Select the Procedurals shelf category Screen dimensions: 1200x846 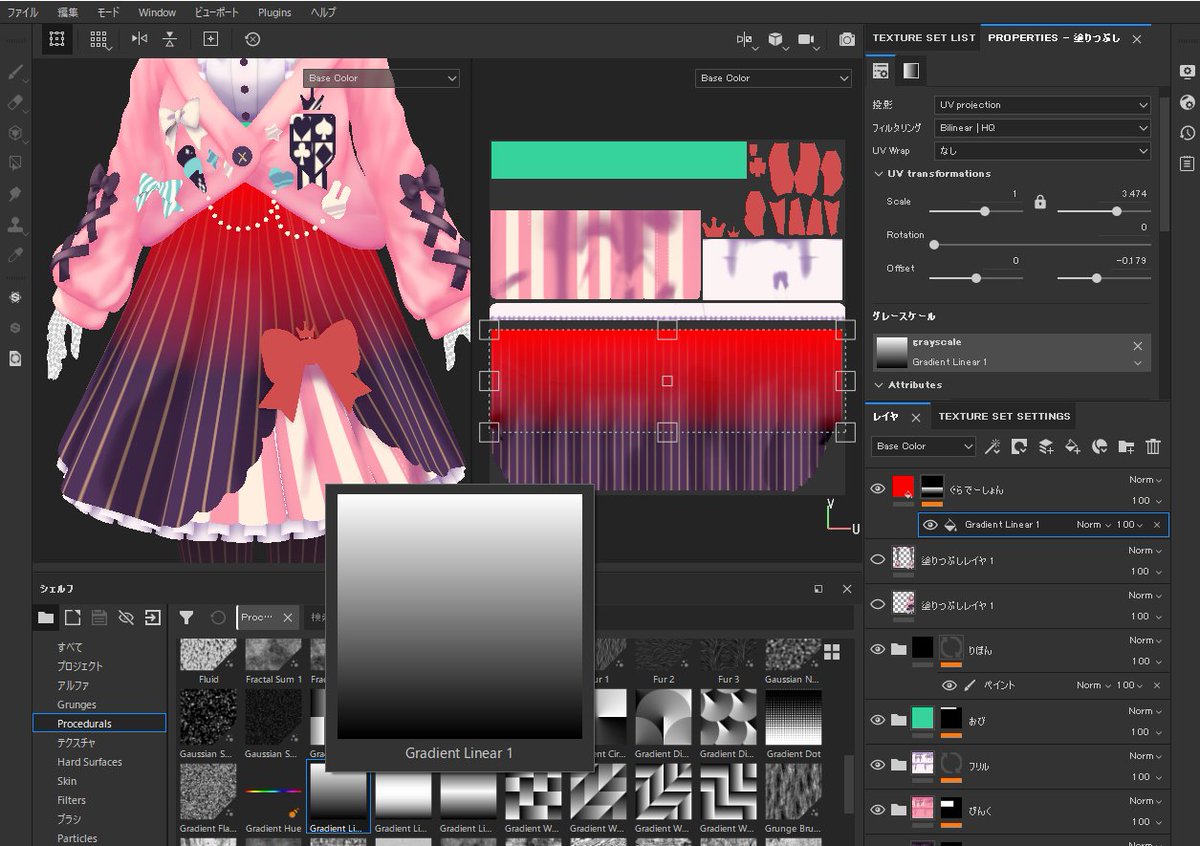(x=99, y=723)
